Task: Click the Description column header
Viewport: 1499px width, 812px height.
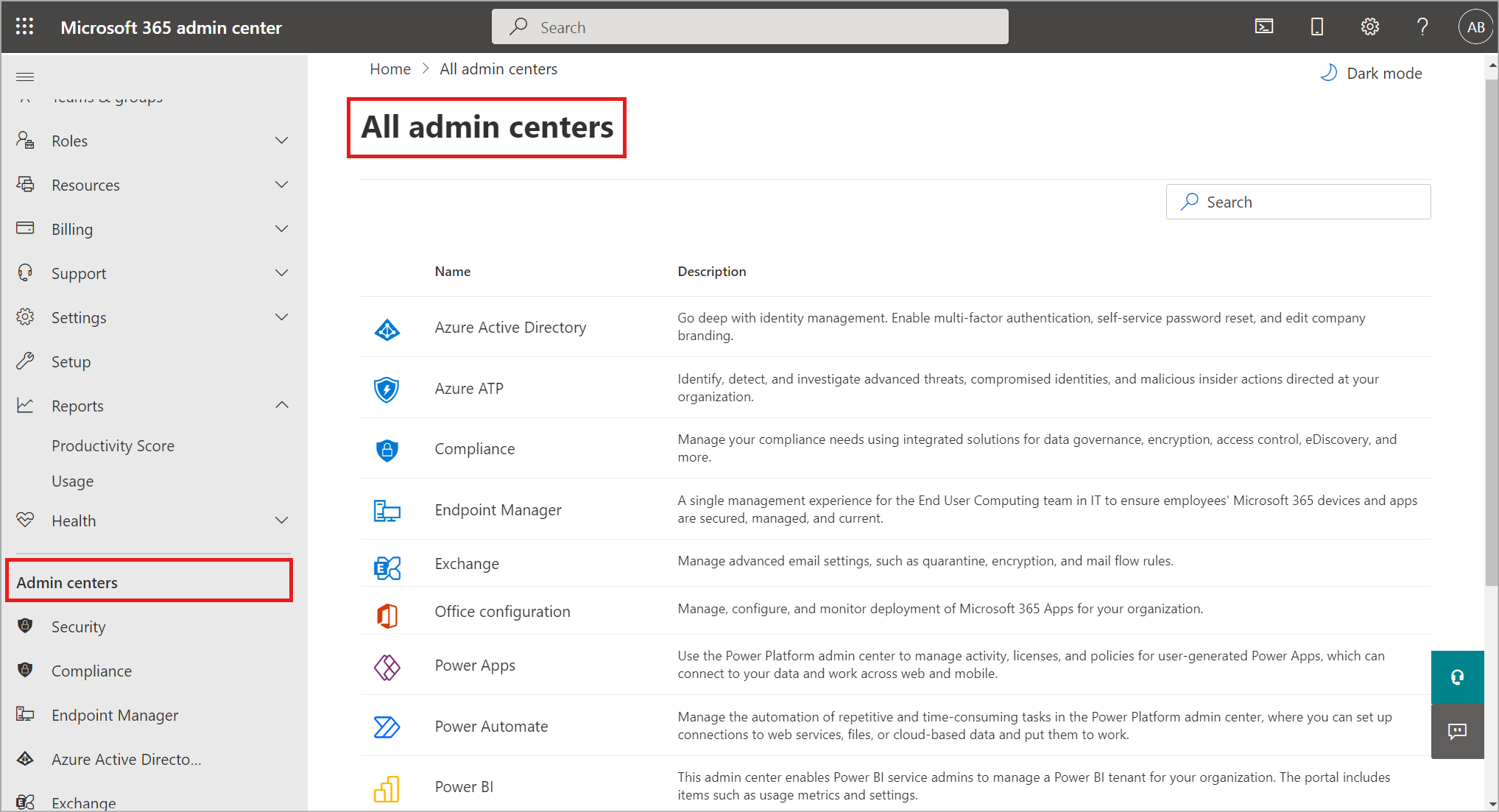Action: pyautogui.click(x=711, y=272)
